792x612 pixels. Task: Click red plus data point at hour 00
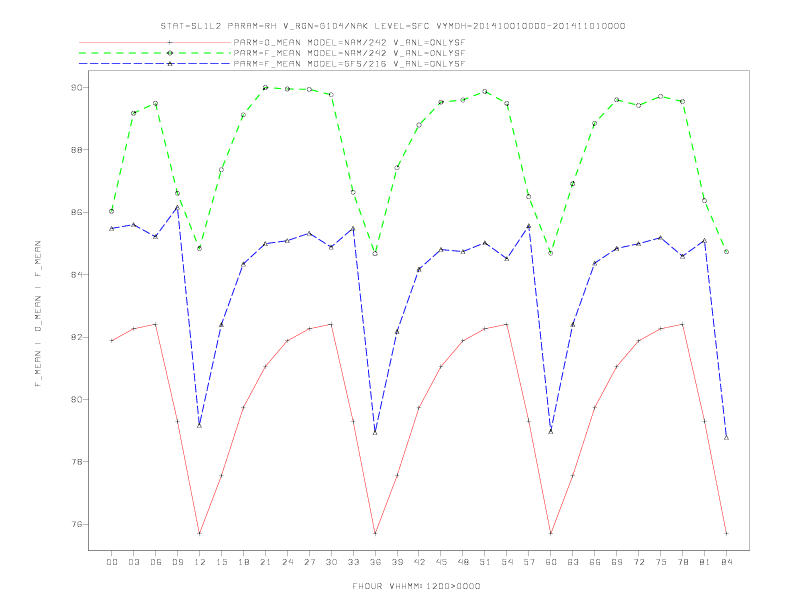(x=112, y=341)
